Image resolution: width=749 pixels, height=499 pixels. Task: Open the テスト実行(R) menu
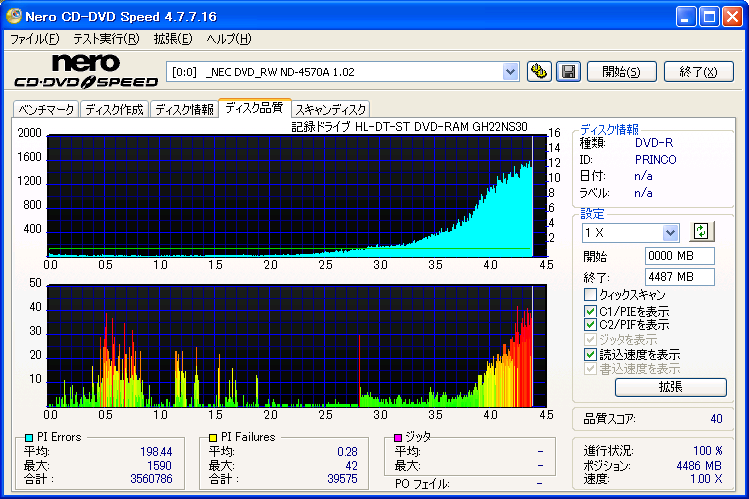tap(106, 39)
